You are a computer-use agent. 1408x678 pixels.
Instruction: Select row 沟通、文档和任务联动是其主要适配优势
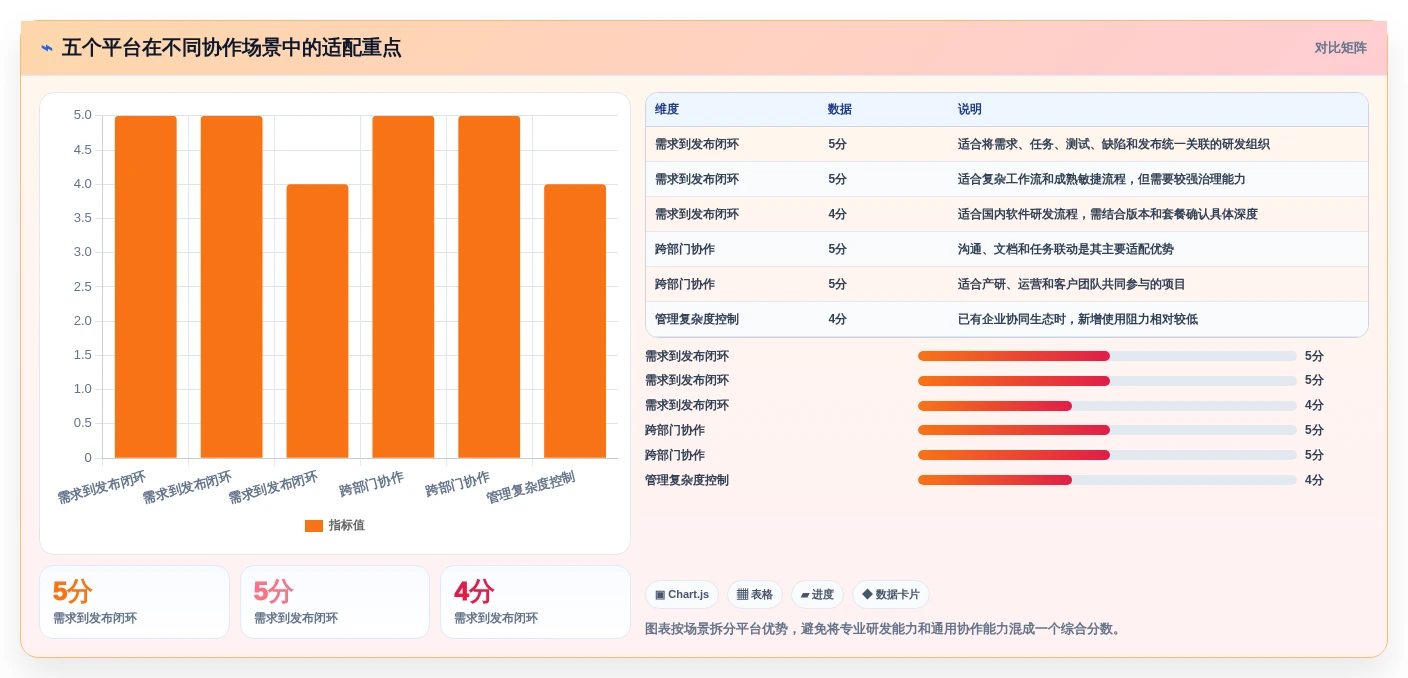pyautogui.click(x=1007, y=250)
